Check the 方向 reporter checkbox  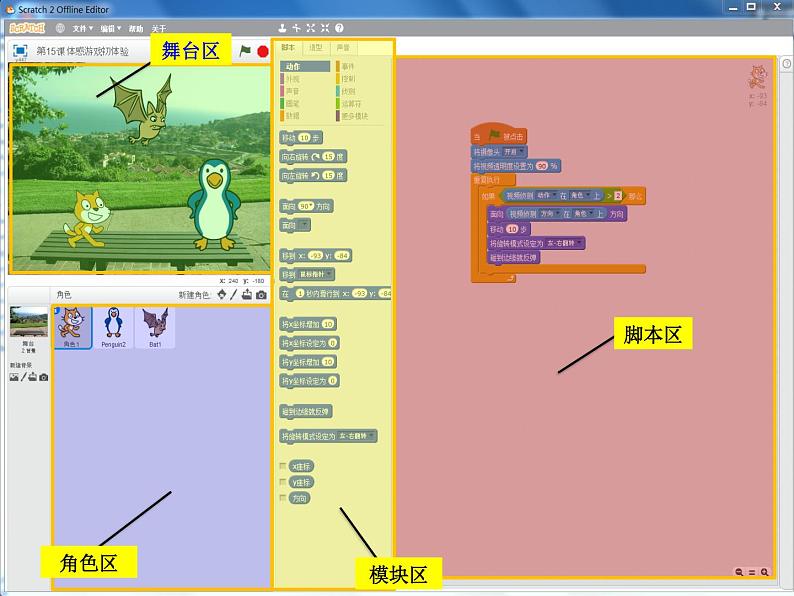283,498
